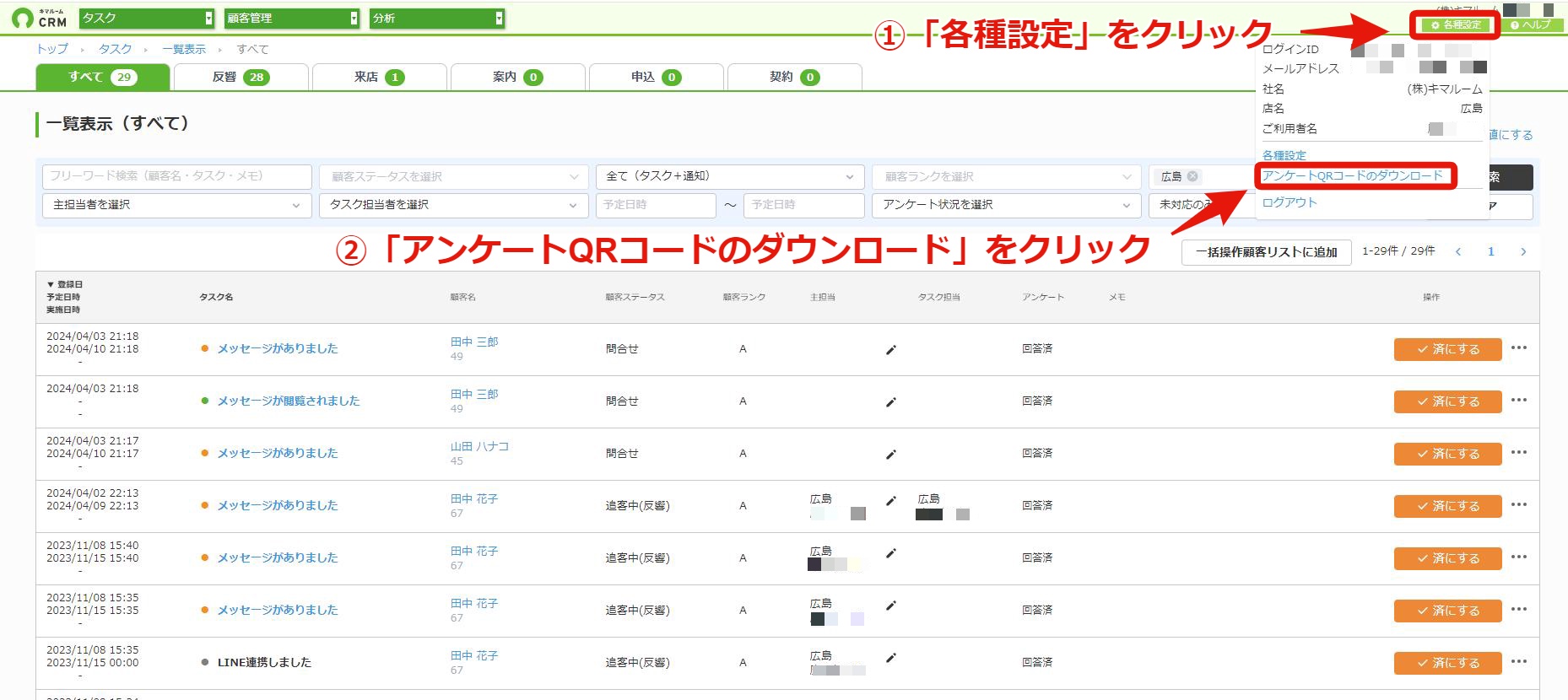Expand 顧客ランクを選択 dropdown
The image size is (1568, 700).
coord(1007,176)
